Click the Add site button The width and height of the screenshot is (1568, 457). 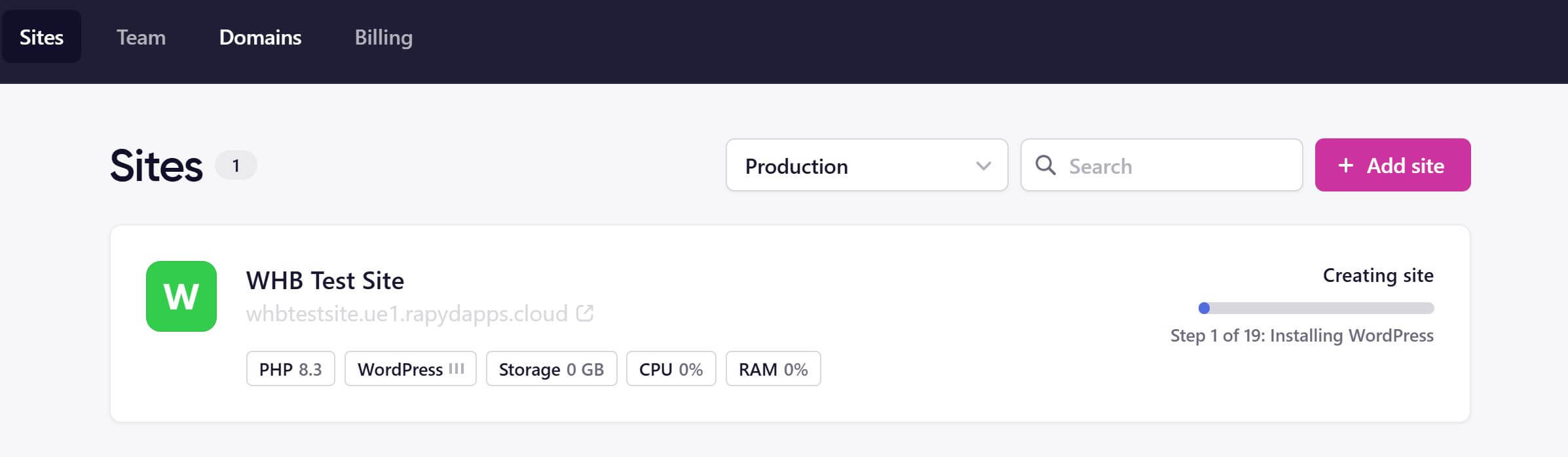(1392, 165)
